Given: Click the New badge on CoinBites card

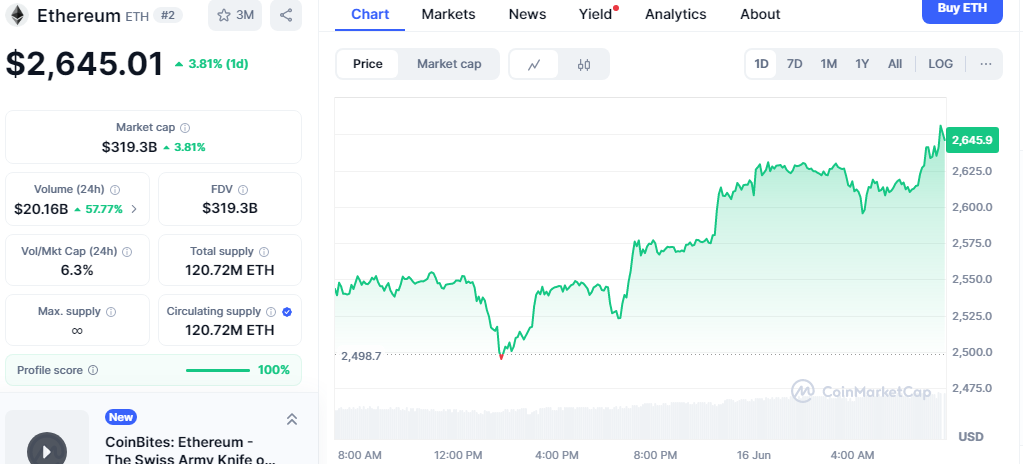Looking at the screenshot, I should tap(121, 417).
